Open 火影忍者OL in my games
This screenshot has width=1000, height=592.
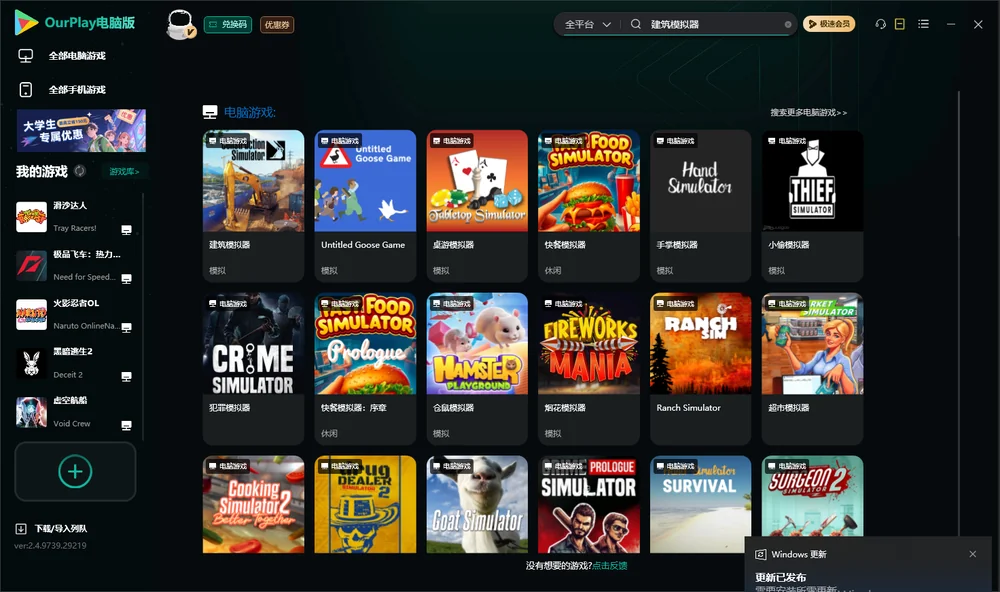[75, 314]
